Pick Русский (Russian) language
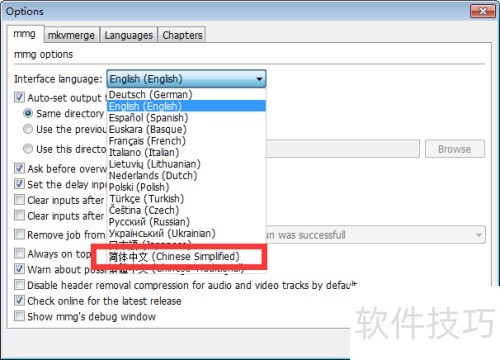 [186, 222]
